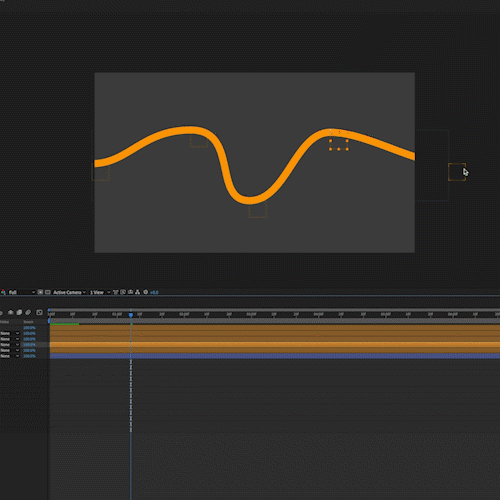Image resolution: width=500 pixels, height=500 pixels.
Task: Open the 1 View layout dropdown
Action: (100, 292)
